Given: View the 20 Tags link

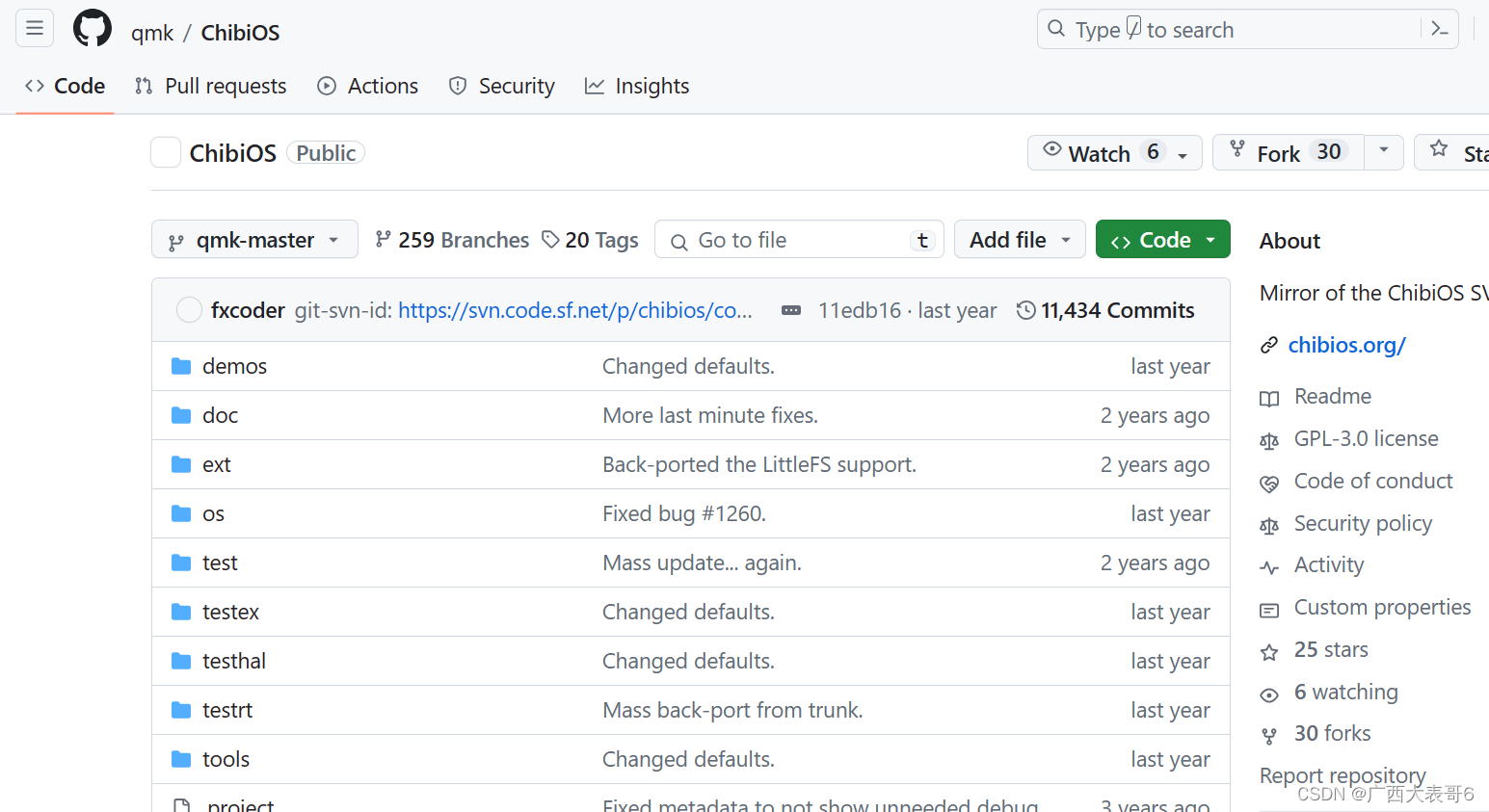Looking at the screenshot, I should (590, 240).
